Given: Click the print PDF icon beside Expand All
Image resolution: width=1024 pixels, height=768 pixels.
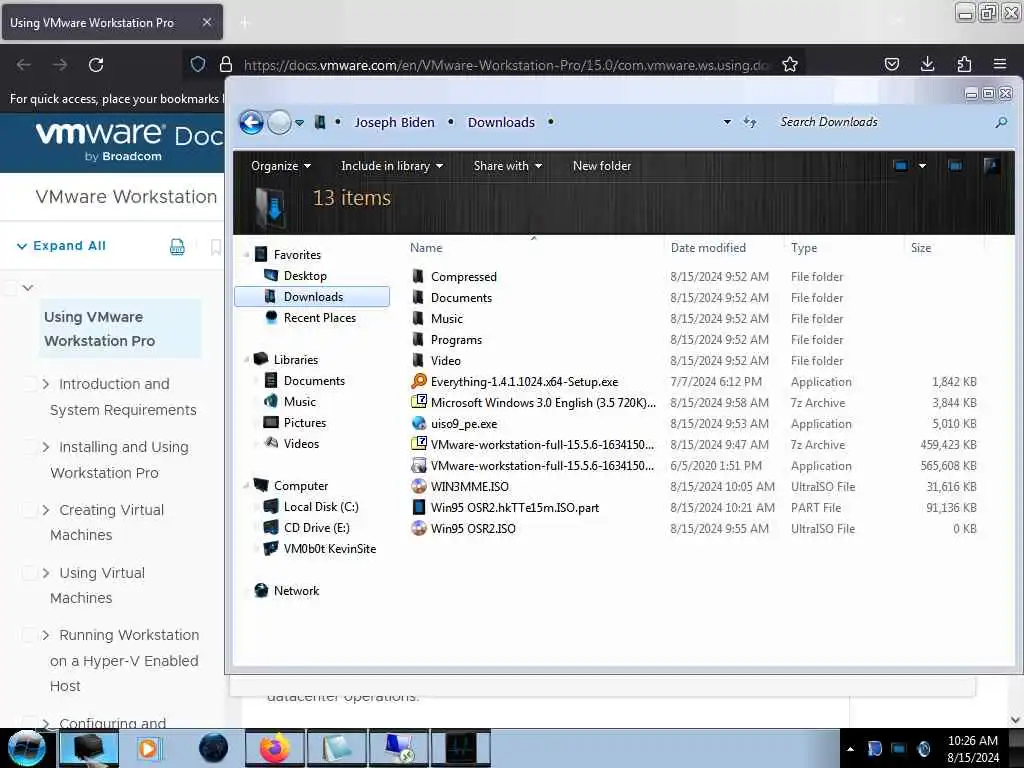Looking at the screenshot, I should tap(177, 246).
